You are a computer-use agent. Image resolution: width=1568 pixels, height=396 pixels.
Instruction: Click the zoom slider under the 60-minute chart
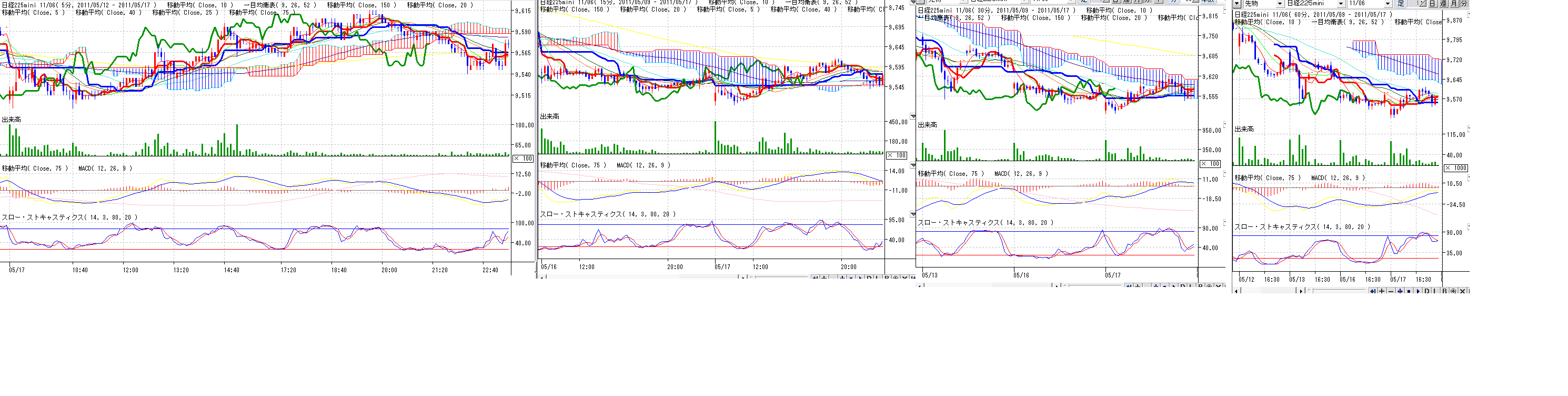click(1312, 291)
